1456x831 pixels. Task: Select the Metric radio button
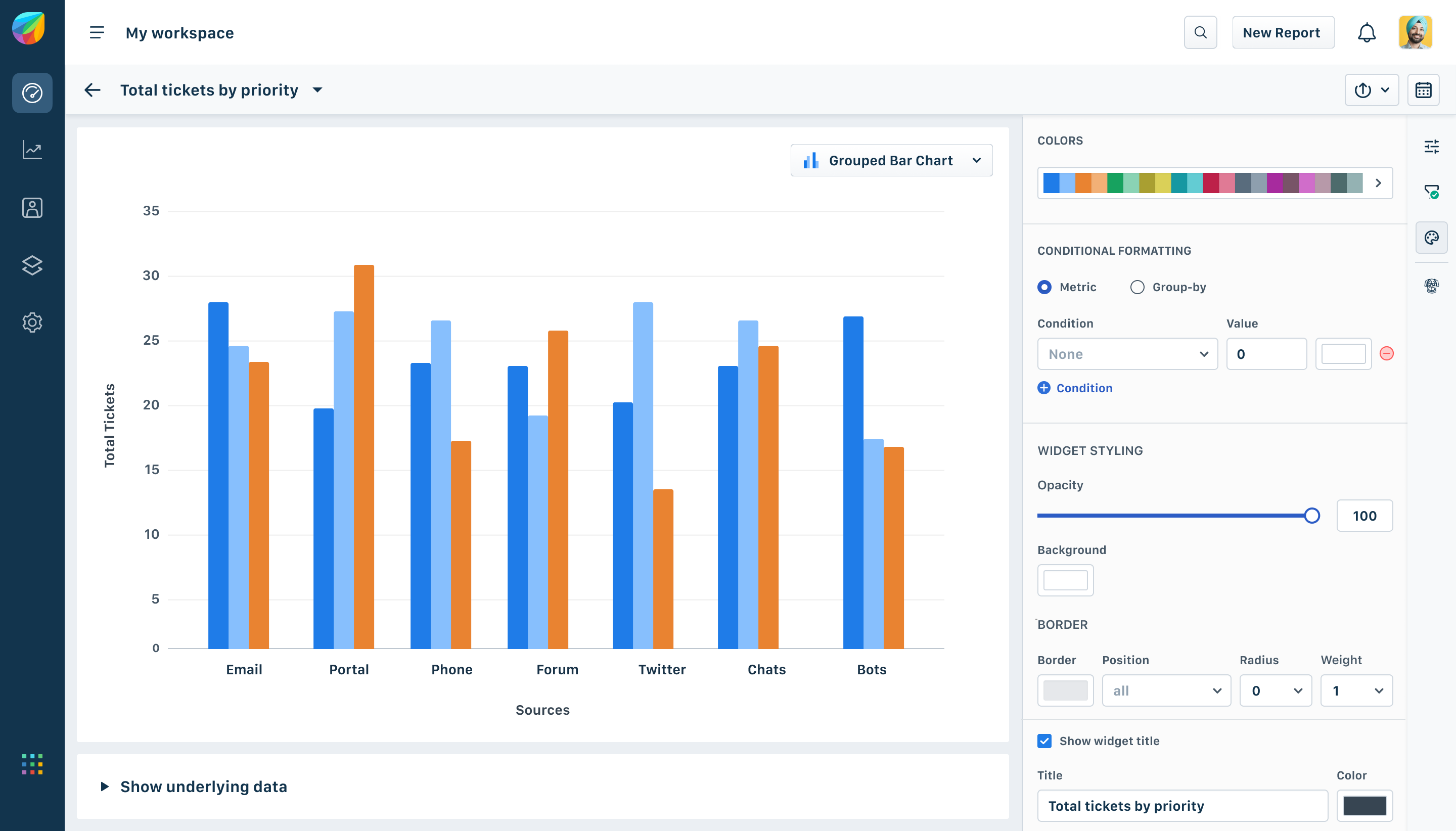1045,287
